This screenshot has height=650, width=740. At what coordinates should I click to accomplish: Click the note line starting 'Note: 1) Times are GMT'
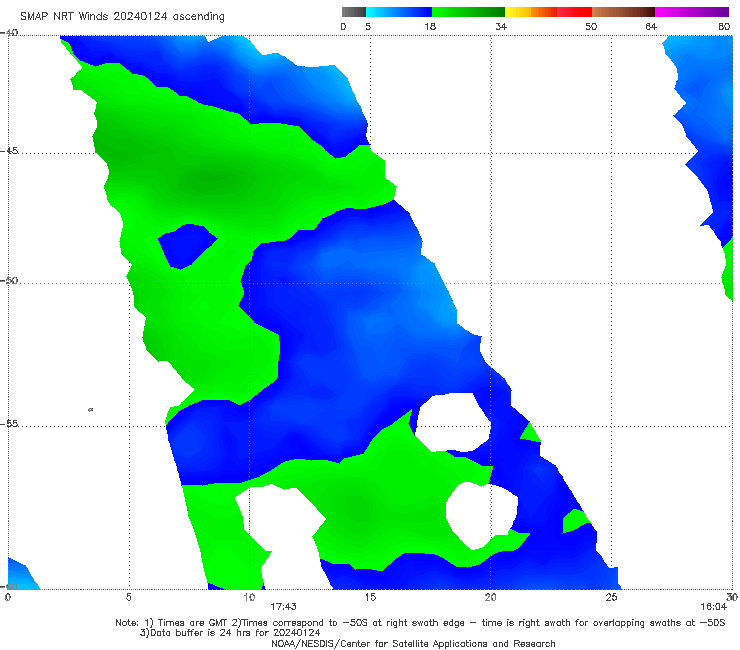click(x=420, y=623)
